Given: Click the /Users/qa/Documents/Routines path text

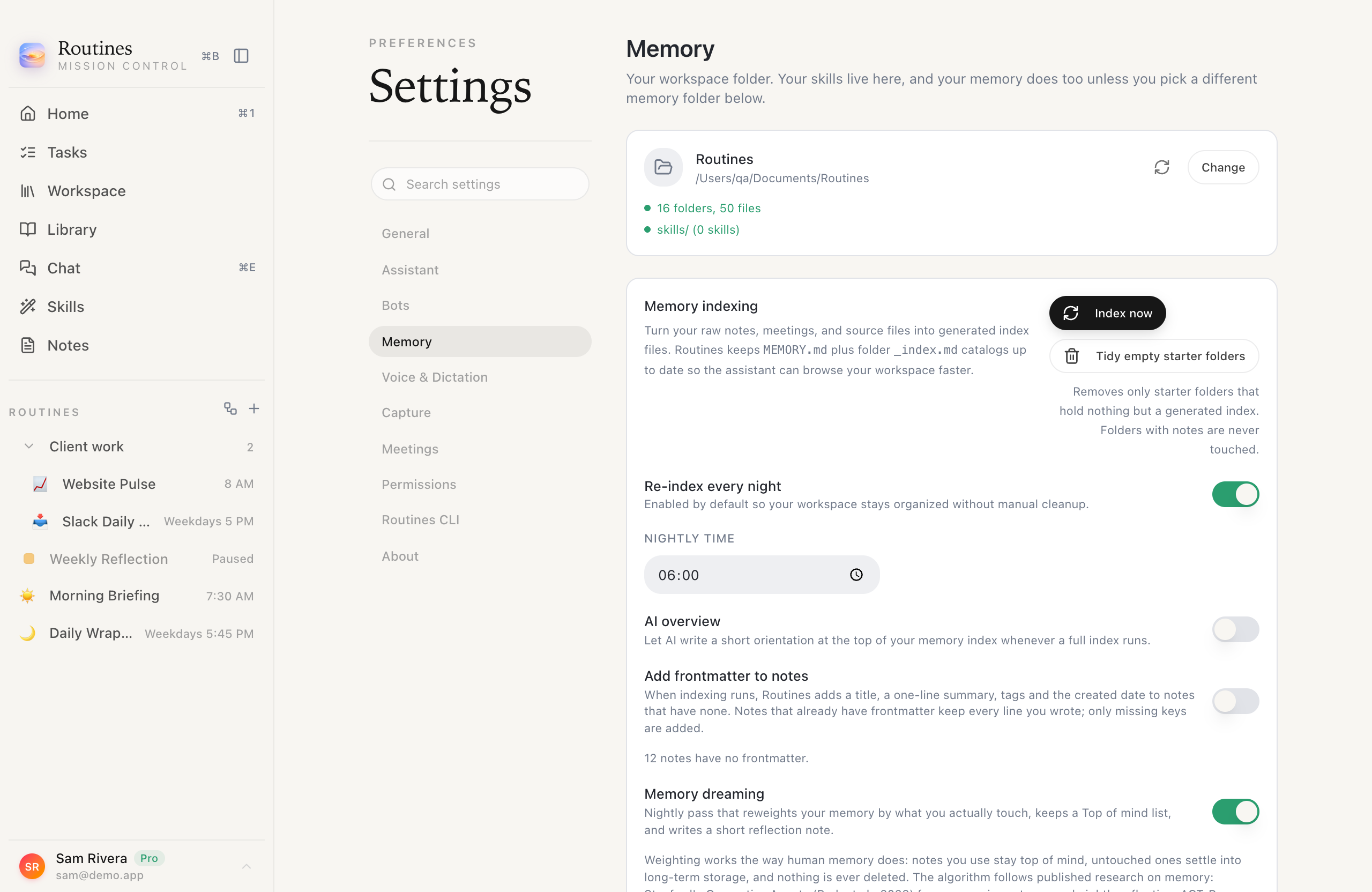Looking at the screenshot, I should click(x=782, y=179).
